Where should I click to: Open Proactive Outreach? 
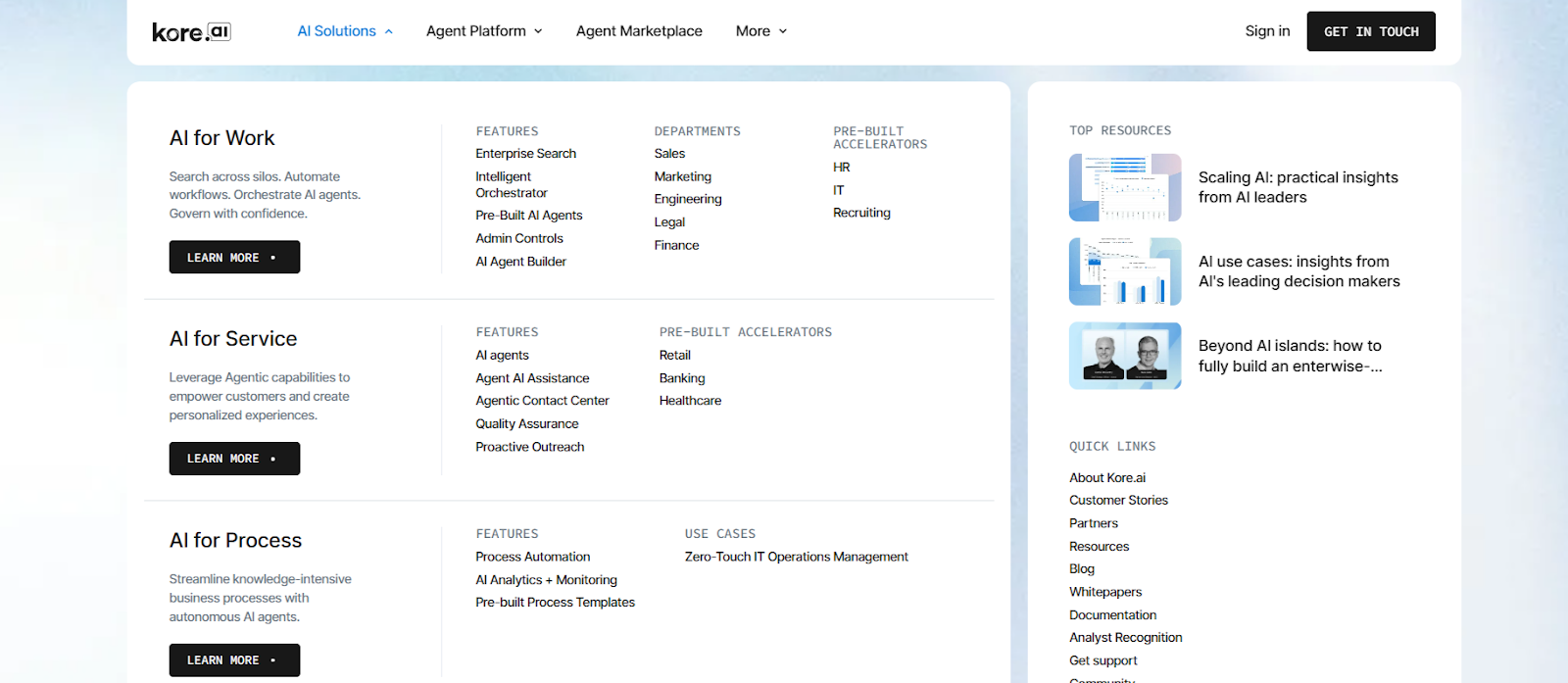pos(530,447)
